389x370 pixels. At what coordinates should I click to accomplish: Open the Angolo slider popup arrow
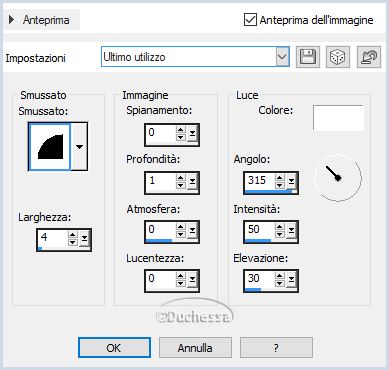point(292,181)
